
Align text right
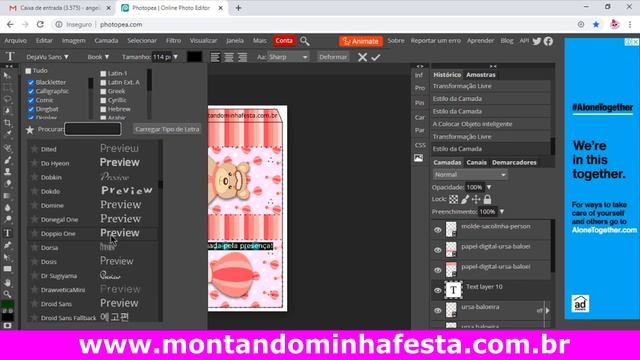242,57
